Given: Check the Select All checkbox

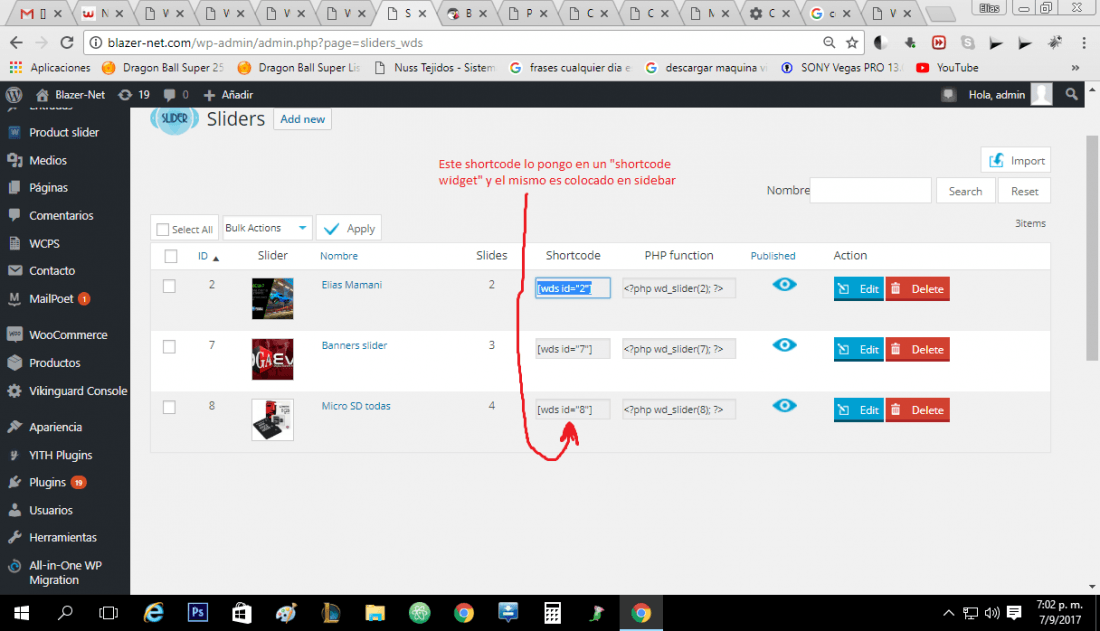Looking at the screenshot, I should [163, 230].
